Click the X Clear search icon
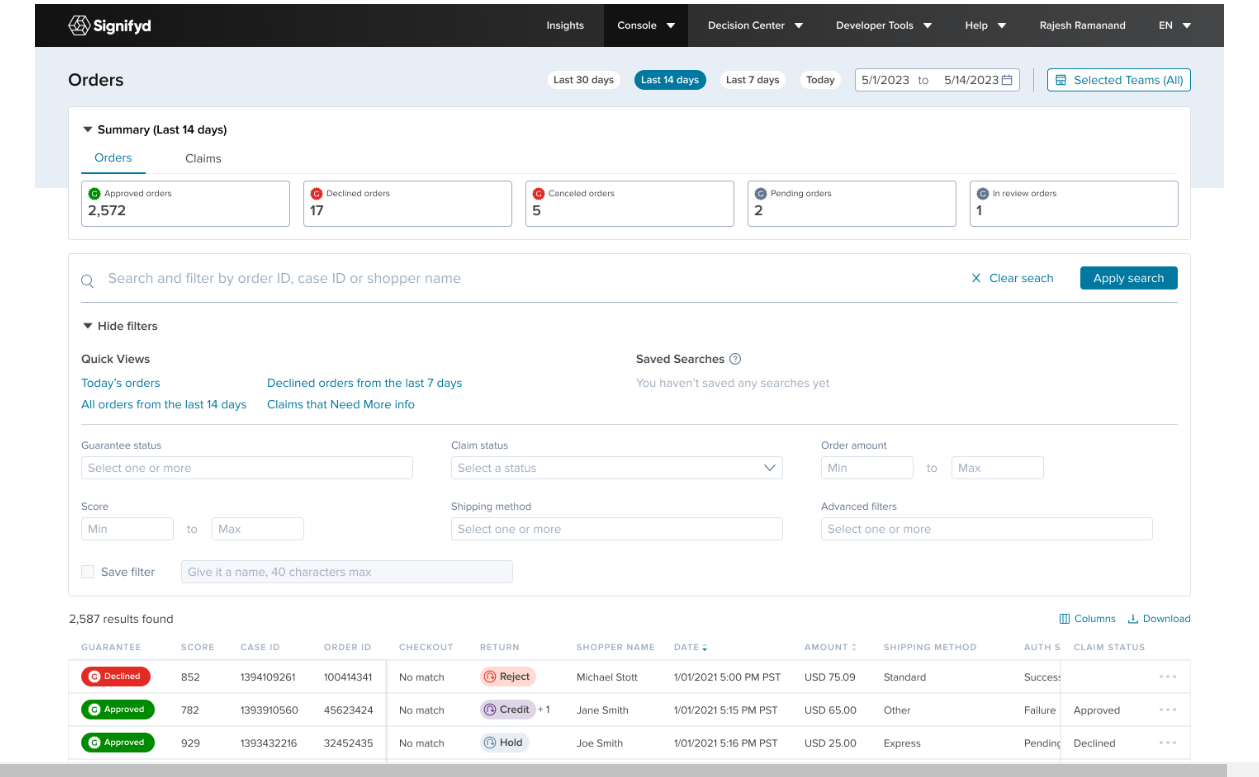The width and height of the screenshot is (1259, 777). point(976,278)
